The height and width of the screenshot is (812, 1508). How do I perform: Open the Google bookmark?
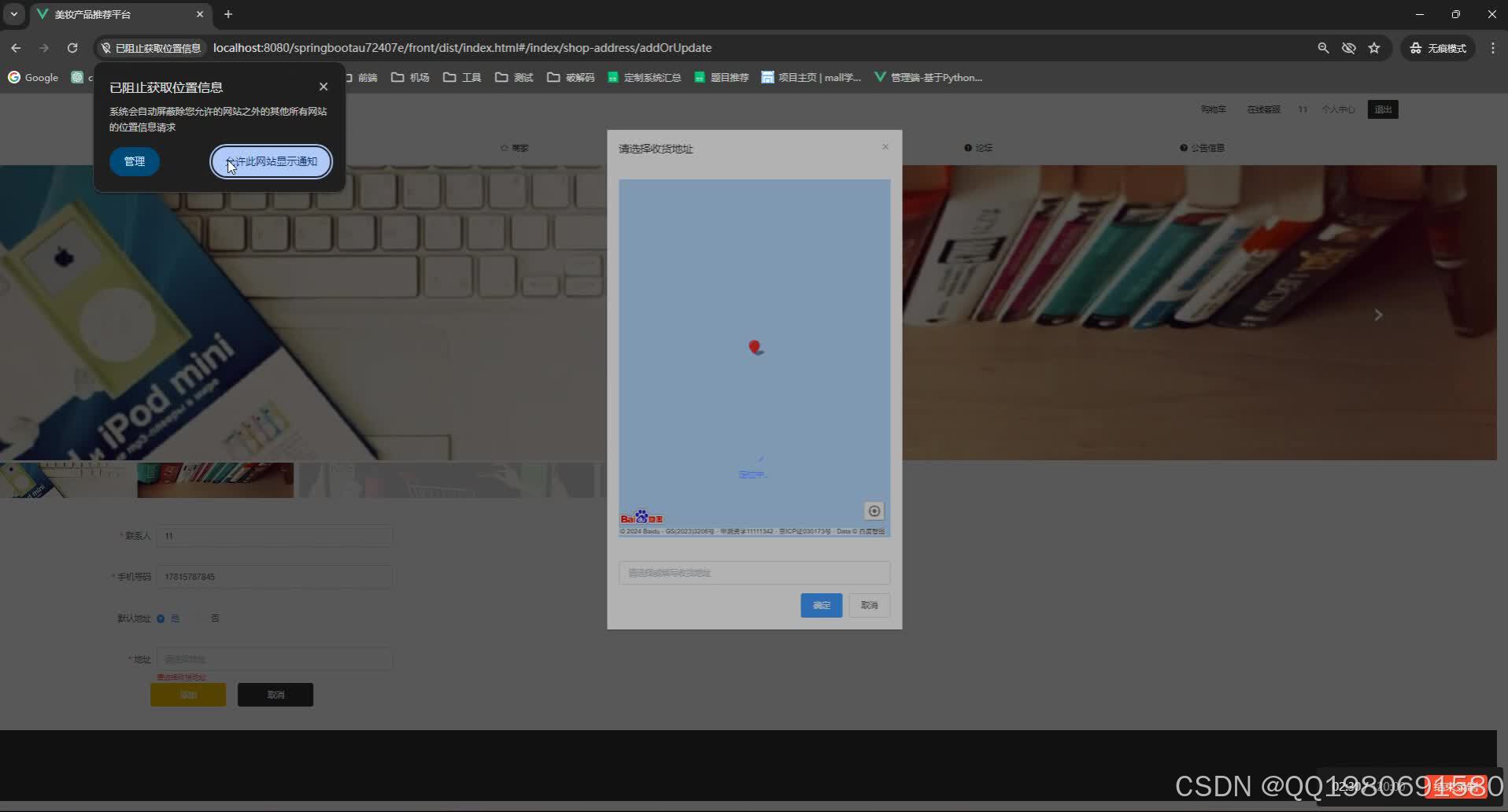[33, 77]
